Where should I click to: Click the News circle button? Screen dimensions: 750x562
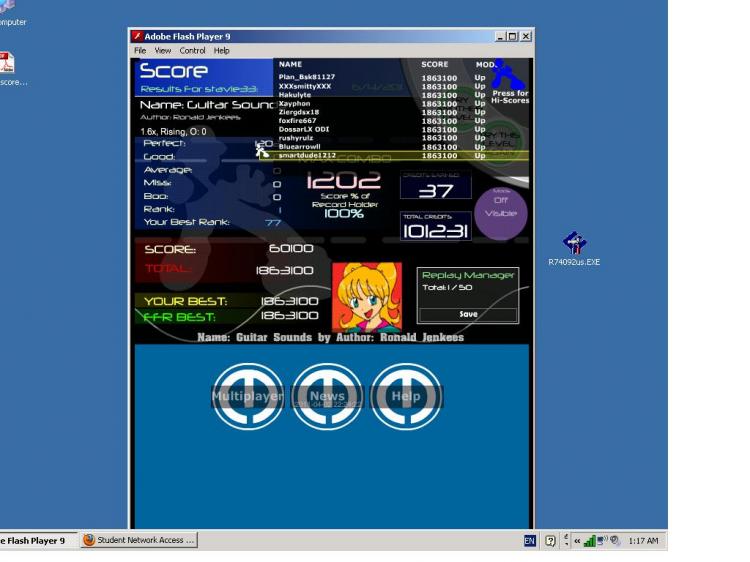(327, 396)
